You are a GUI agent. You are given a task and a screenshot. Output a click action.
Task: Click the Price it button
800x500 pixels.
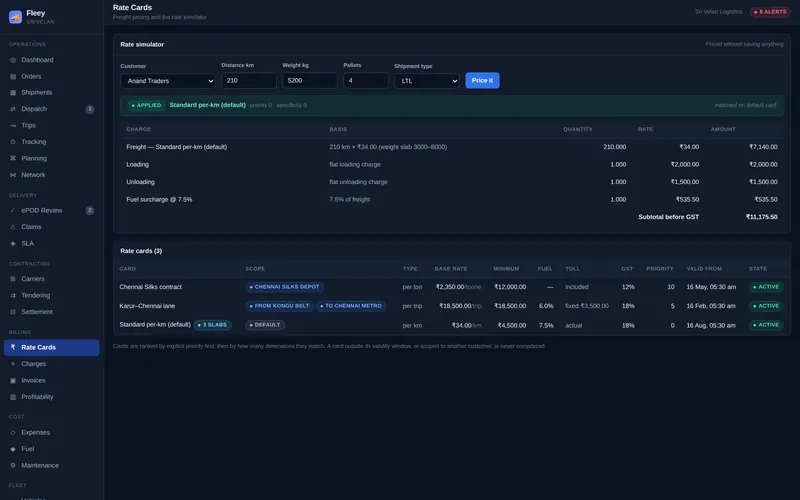(x=482, y=81)
